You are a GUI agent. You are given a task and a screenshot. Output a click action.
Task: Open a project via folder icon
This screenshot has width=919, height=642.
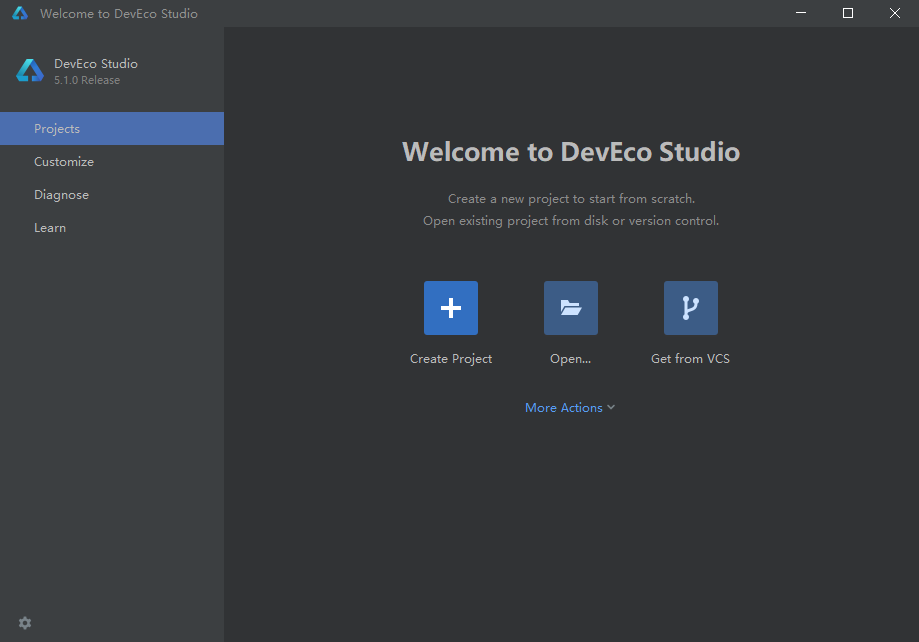coord(571,308)
